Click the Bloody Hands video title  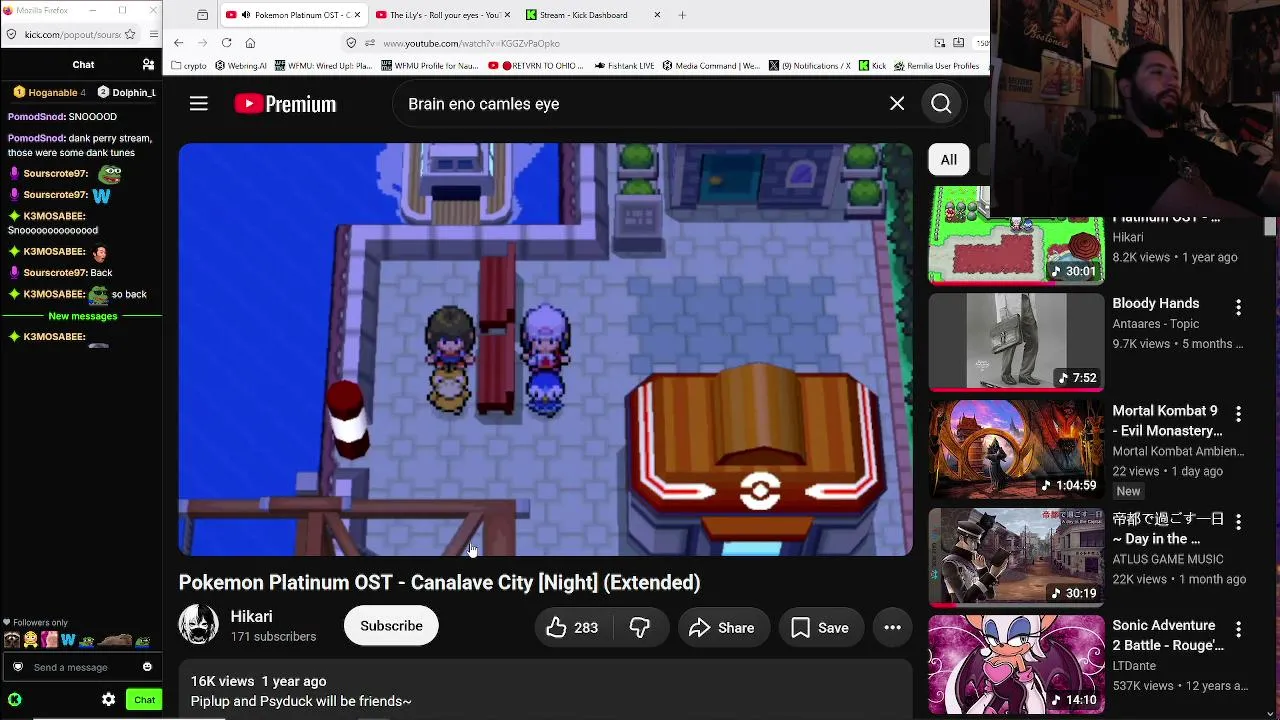(x=1156, y=303)
